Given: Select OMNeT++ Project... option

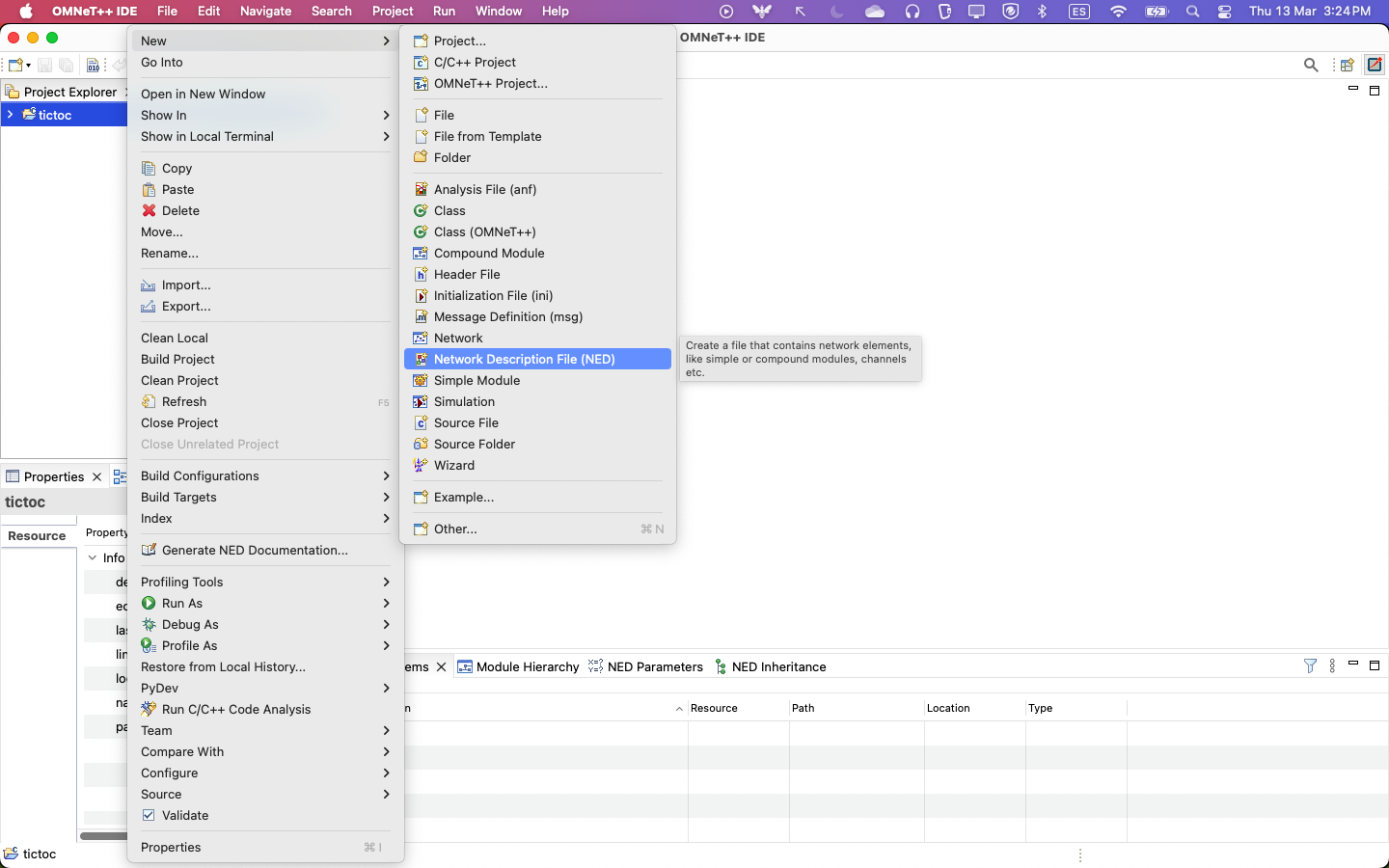Looking at the screenshot, I should point(537,83).
